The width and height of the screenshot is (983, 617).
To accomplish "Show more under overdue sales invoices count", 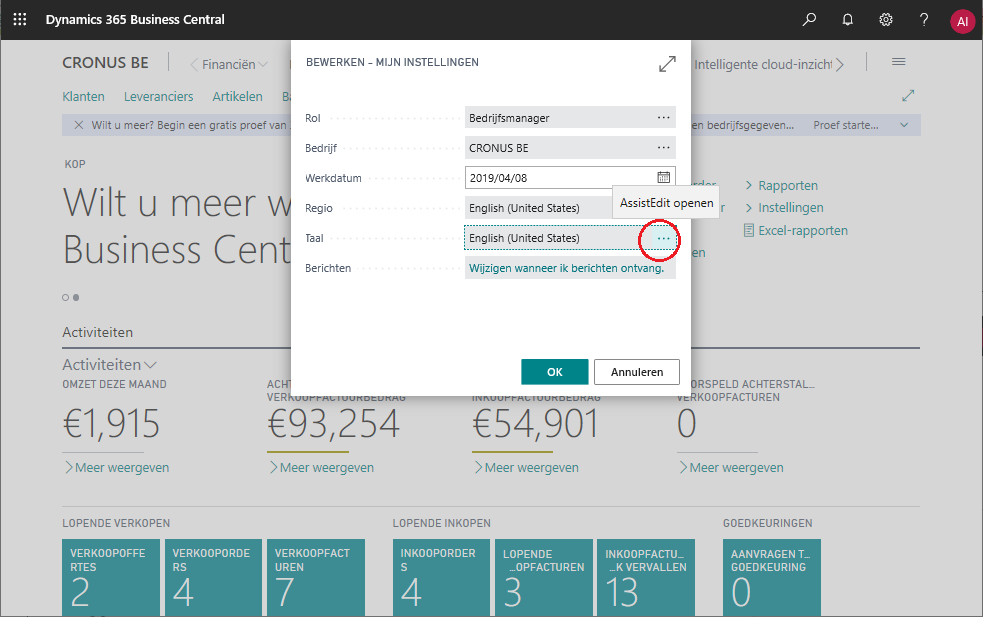I will [x=732, y=467].
